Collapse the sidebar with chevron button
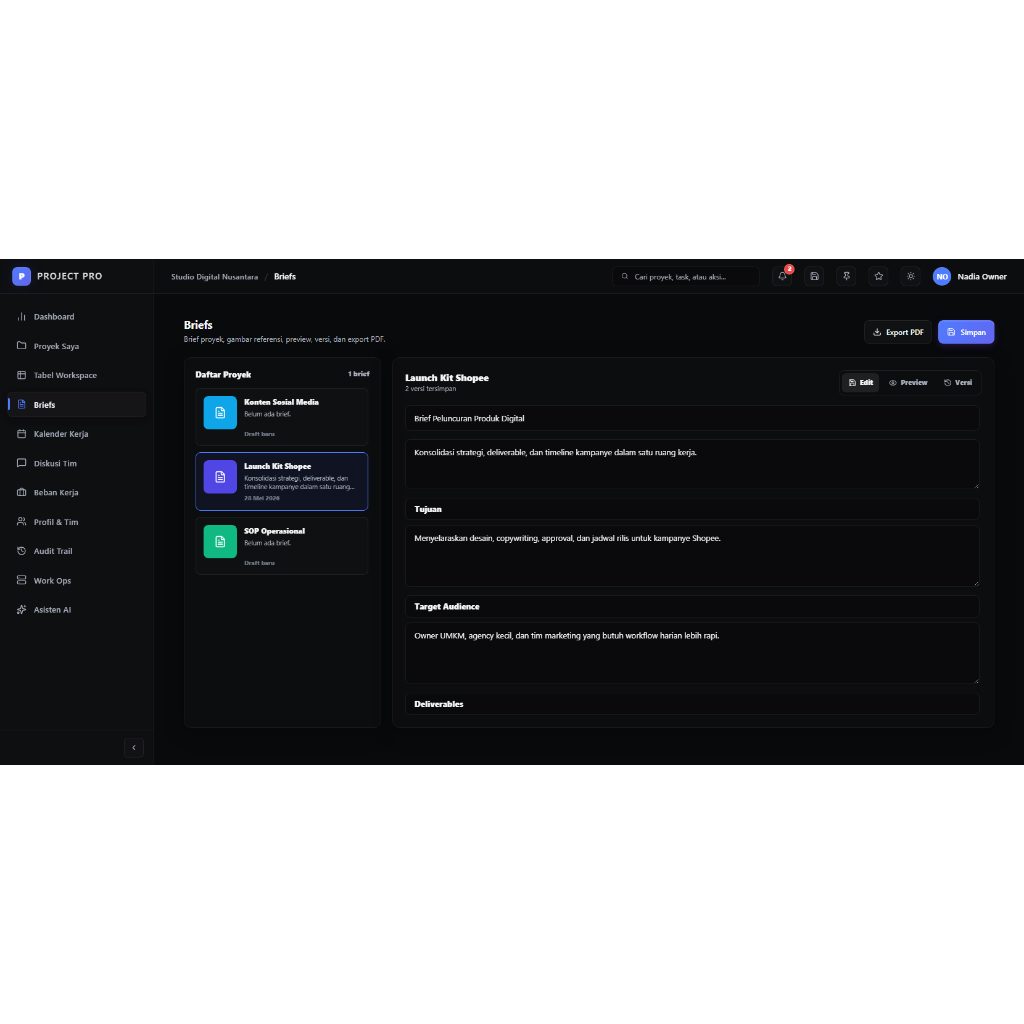 click(134, 748)
